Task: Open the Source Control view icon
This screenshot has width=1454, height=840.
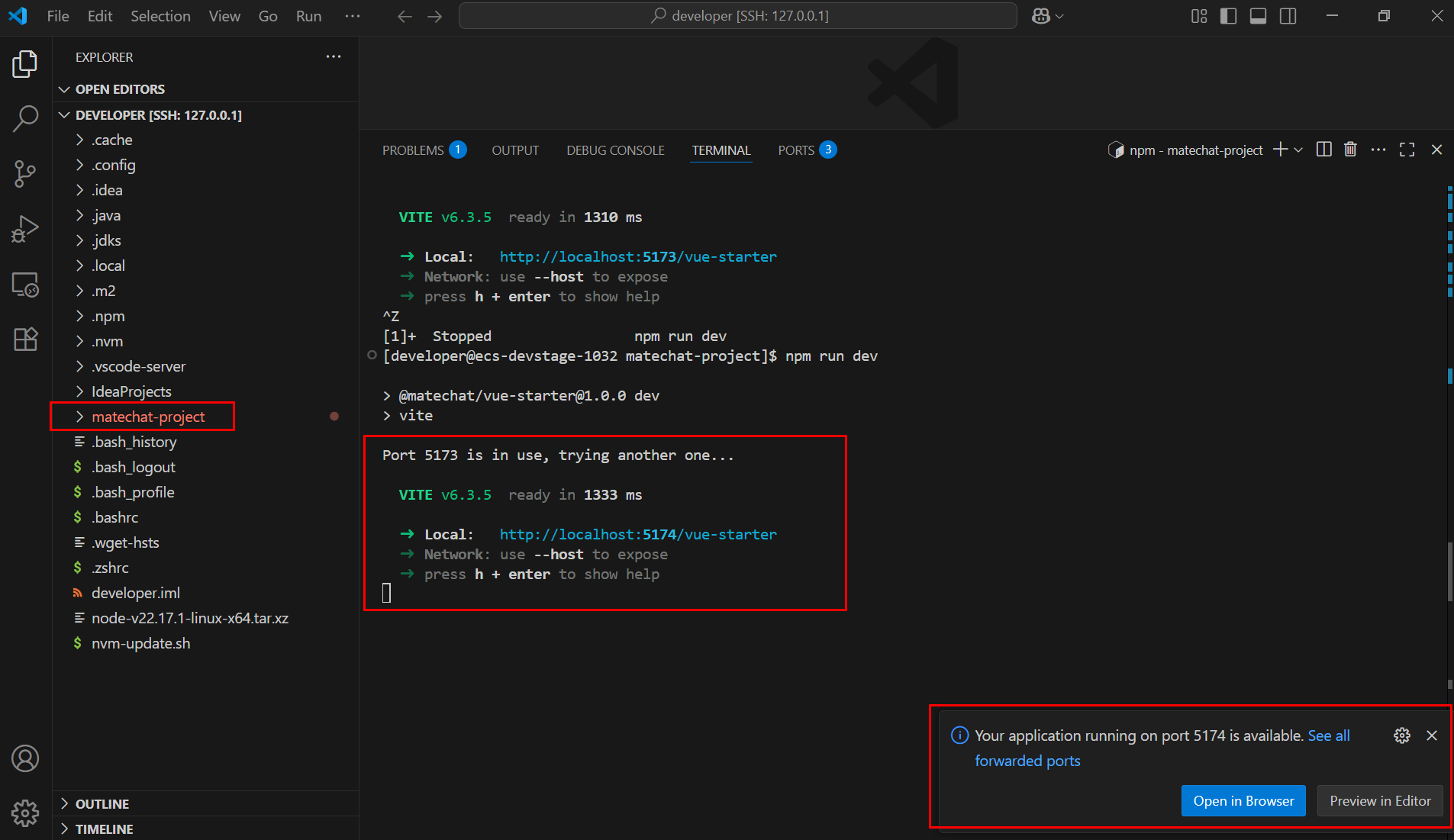Action: 25,174
